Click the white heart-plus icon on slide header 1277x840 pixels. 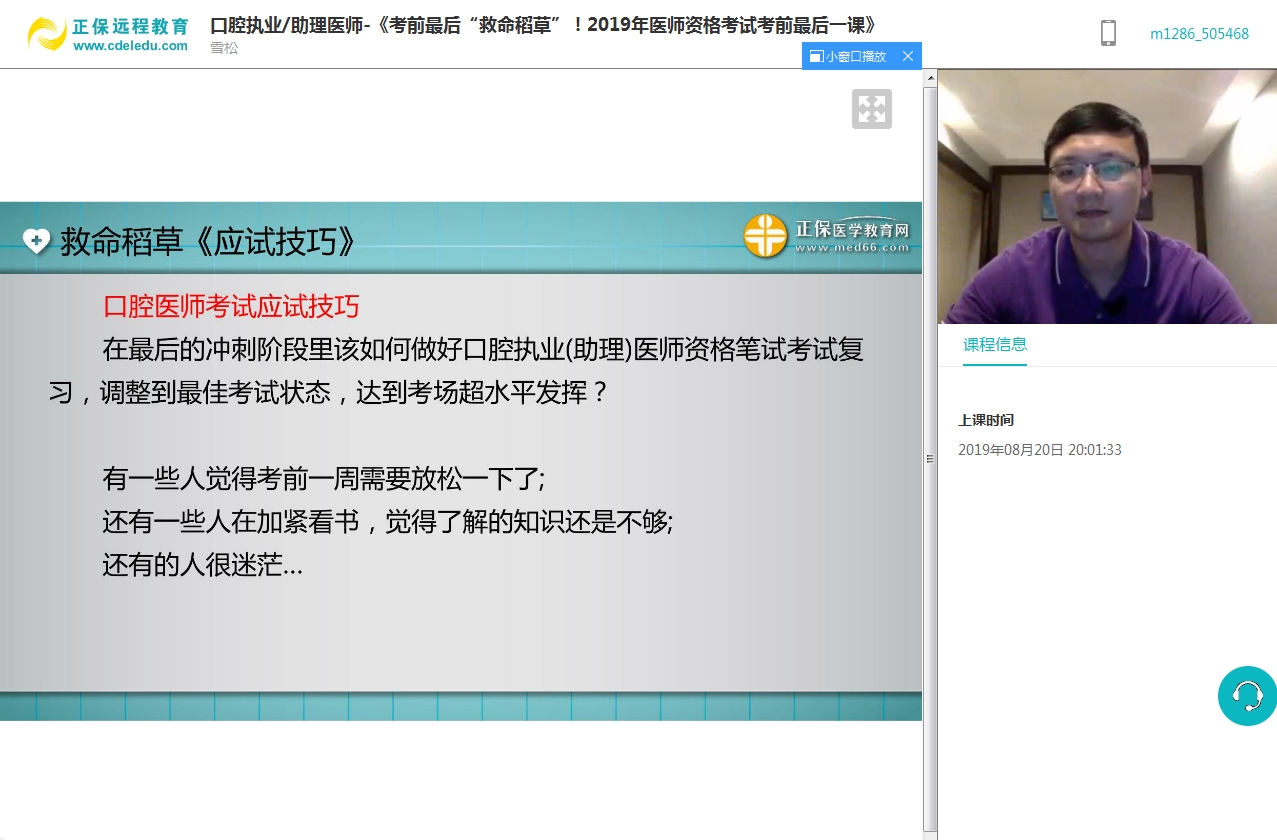[x=36, y=241]
